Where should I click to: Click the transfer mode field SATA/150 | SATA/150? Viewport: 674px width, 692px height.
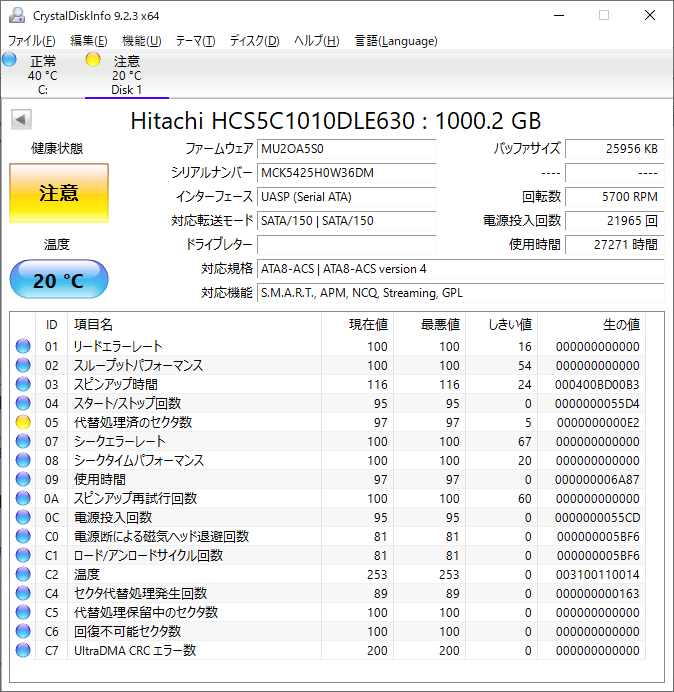(347, 221)
